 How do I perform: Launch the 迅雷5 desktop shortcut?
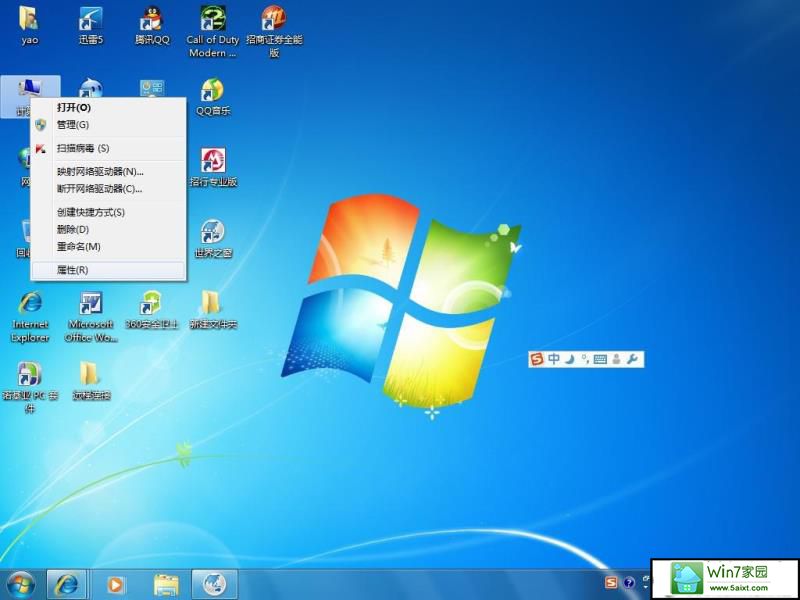pyautogui.click(x=91, y=24)
